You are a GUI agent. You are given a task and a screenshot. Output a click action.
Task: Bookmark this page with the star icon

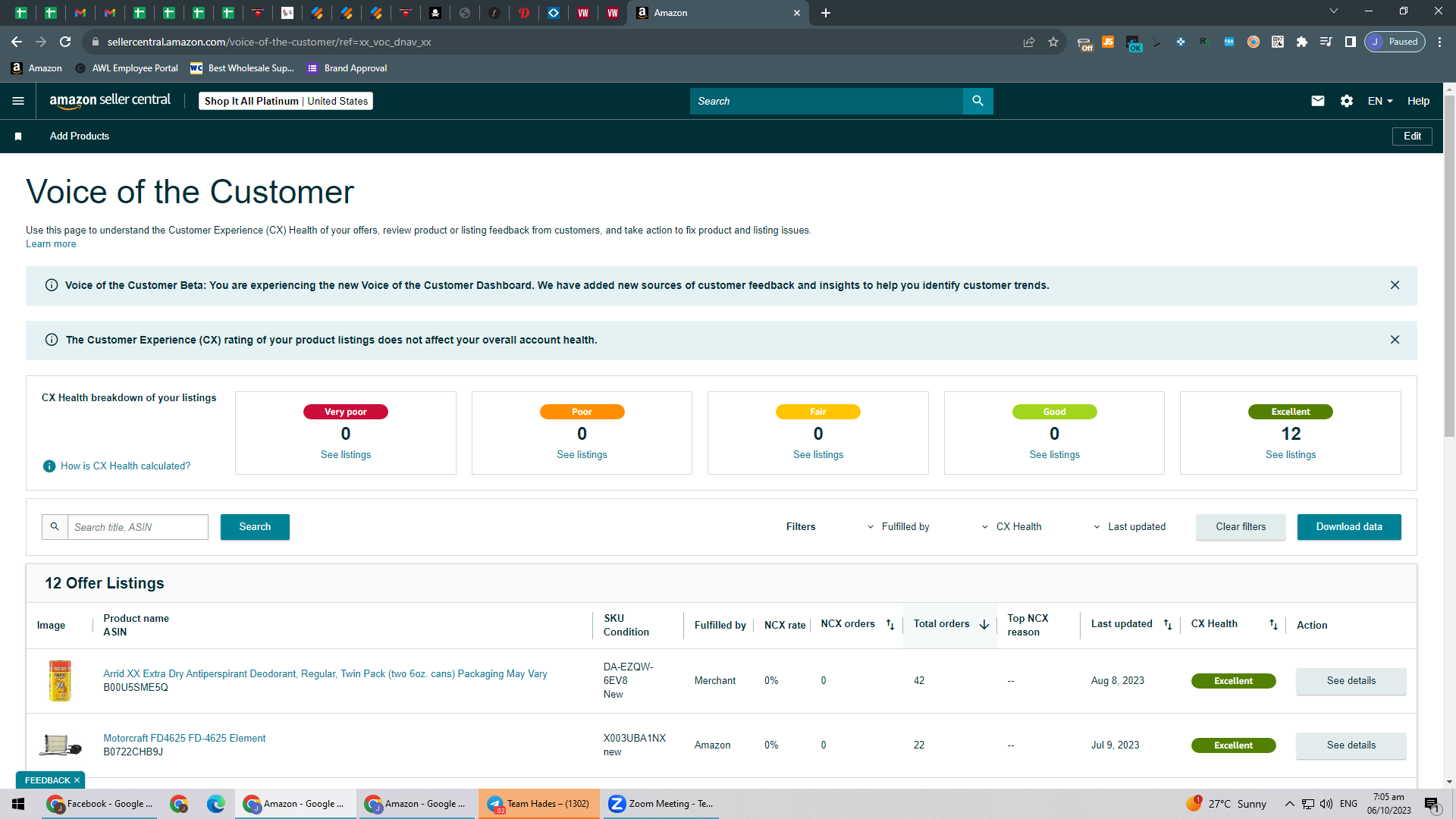click(x=1053, y=42)
